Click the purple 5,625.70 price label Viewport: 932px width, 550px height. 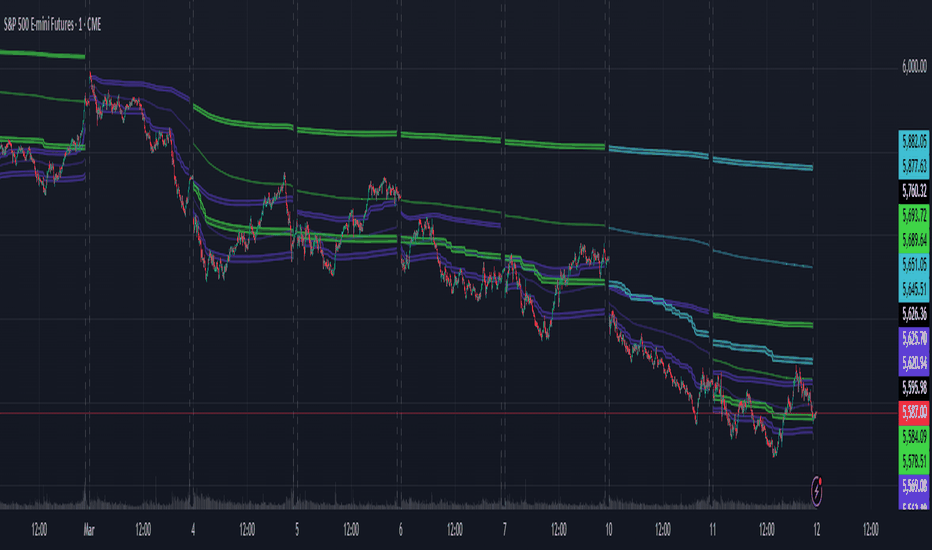pos(914,338)
